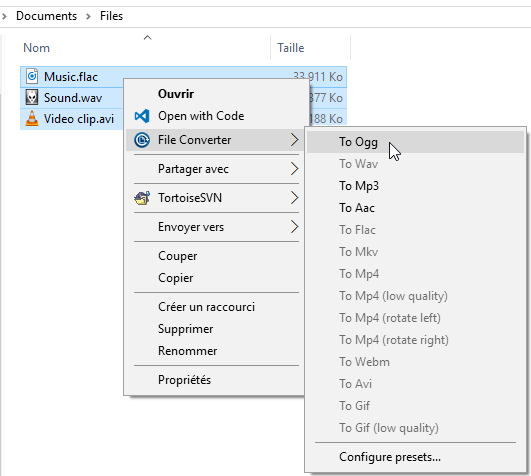The image size is (531, 476).
Task: Convert with the To Mp3 preset
Action: coord(359,186)
